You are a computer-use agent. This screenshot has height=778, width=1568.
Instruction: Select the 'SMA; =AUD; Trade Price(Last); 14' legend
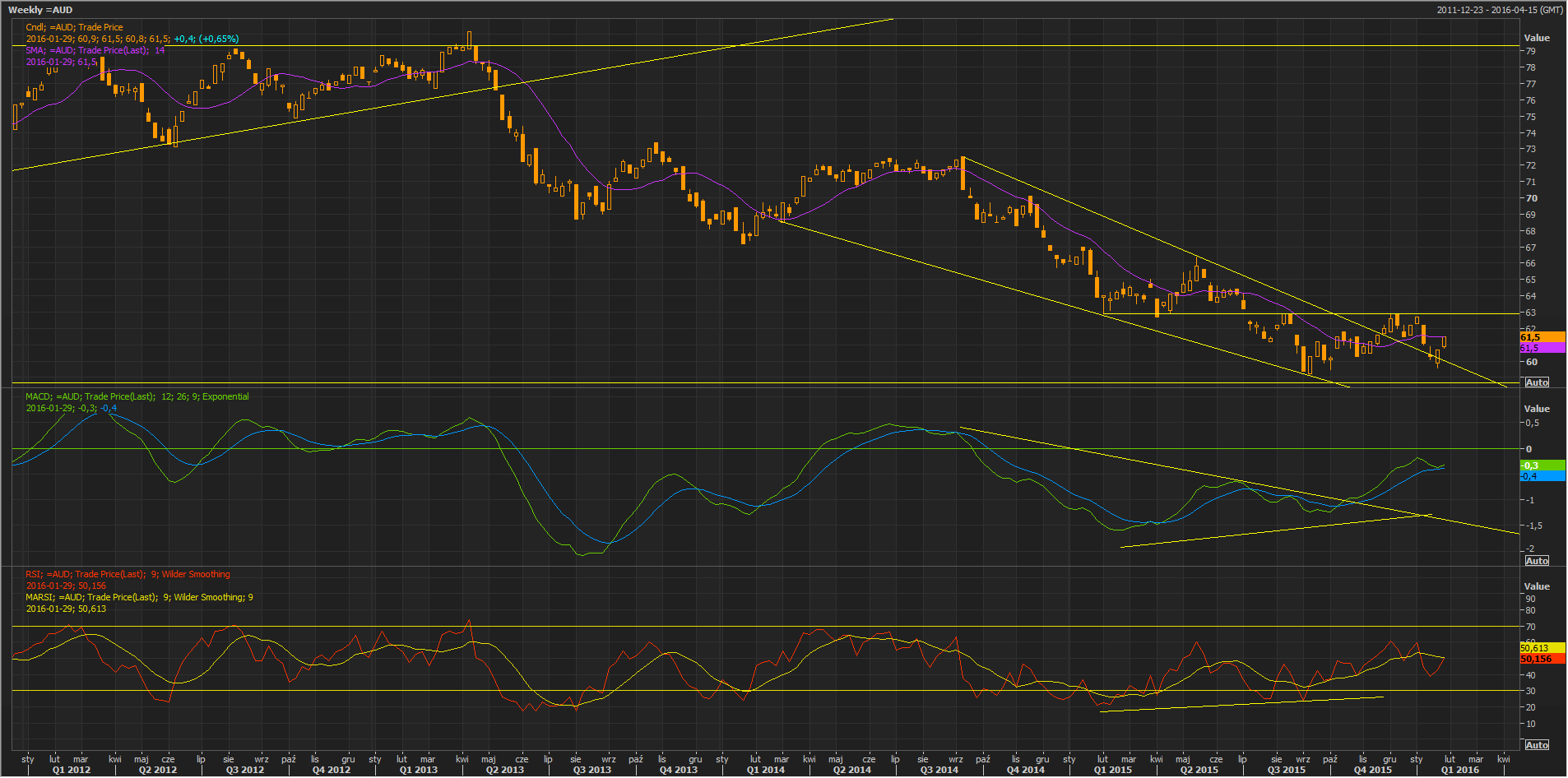click(x=95, y=50)
